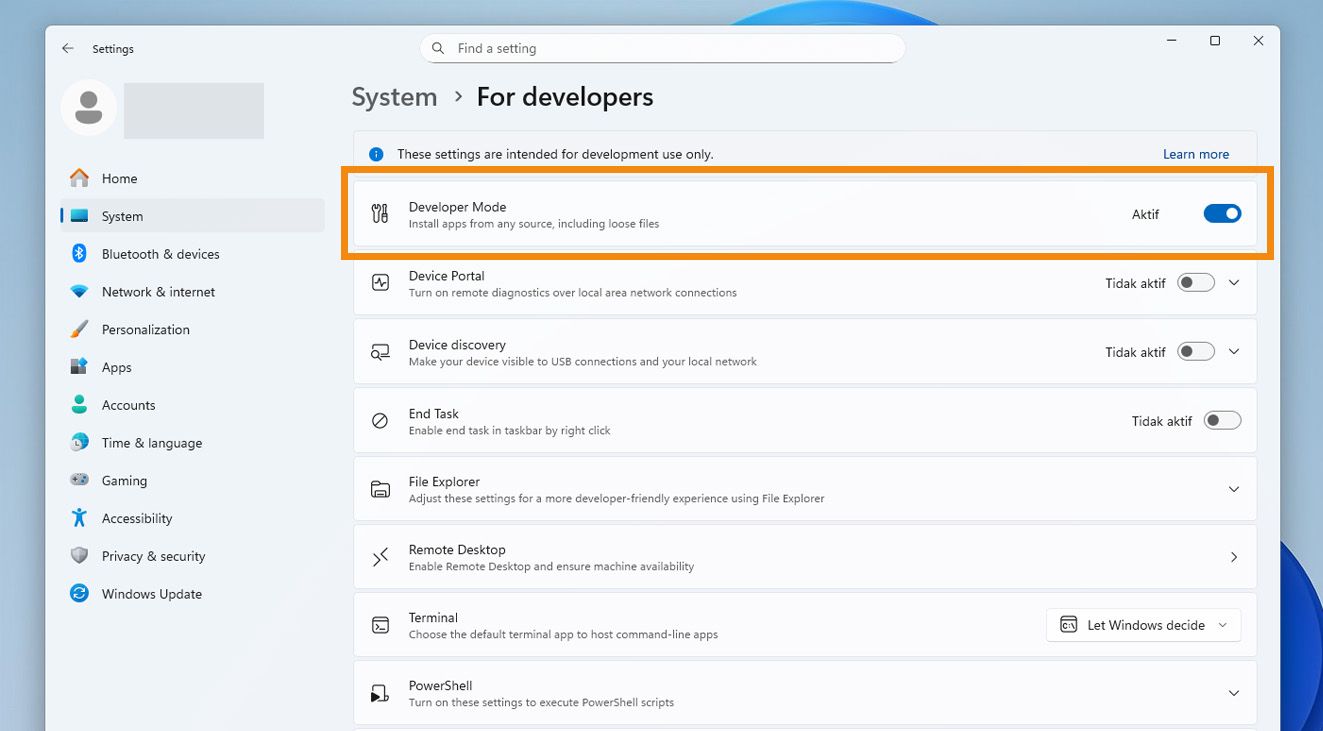Enable the Device discovery toggle
Image resolution: width=1323 pixels, height=731 pixels.
[x=1195, y=352]
